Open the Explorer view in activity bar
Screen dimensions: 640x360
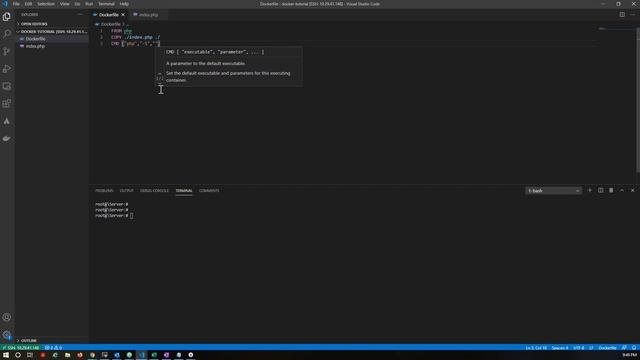click(7, 16)
